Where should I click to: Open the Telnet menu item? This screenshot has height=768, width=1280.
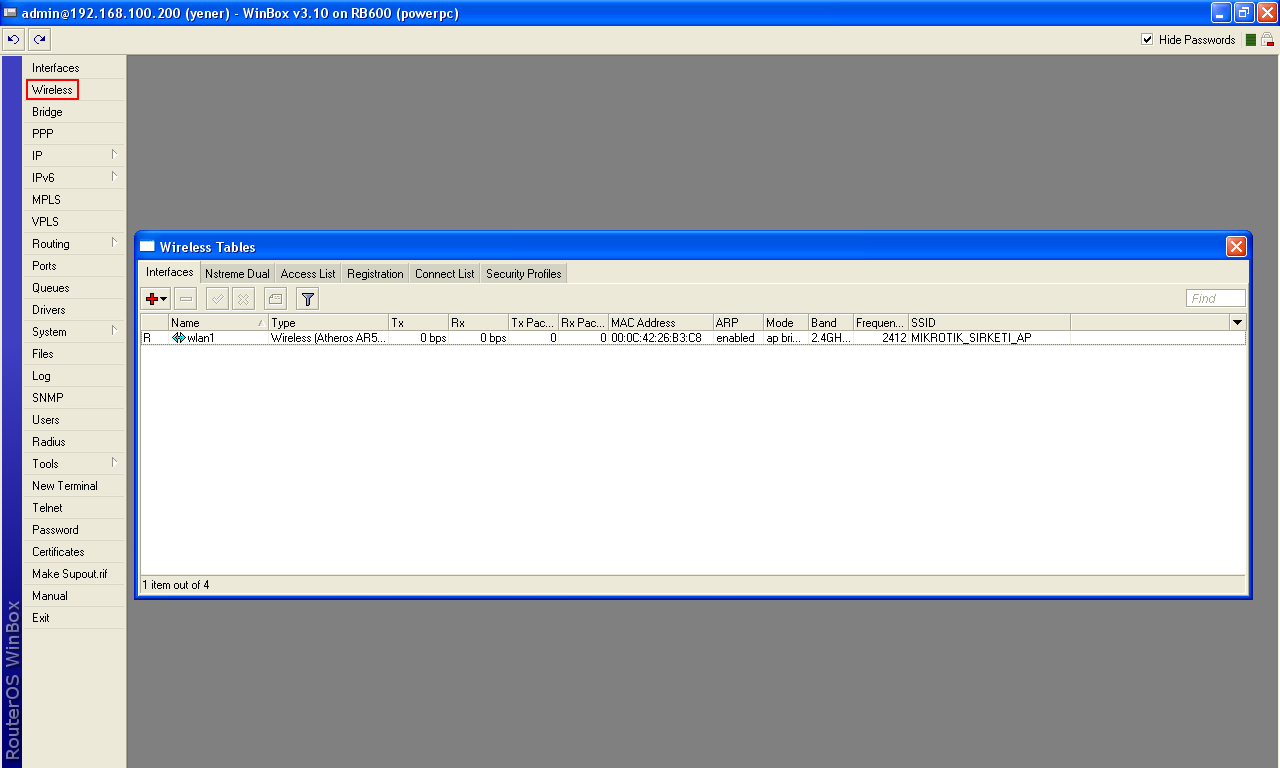(75, 508)
